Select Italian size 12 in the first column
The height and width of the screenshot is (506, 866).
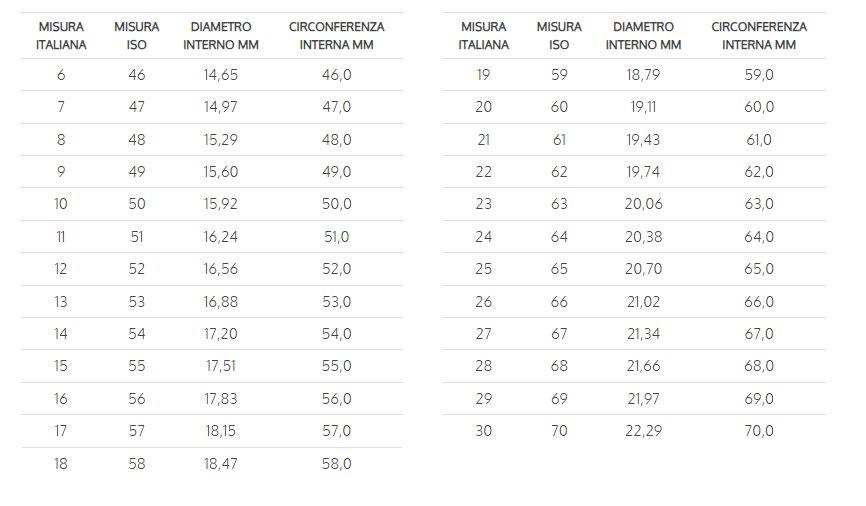click(x=61, y=269)
